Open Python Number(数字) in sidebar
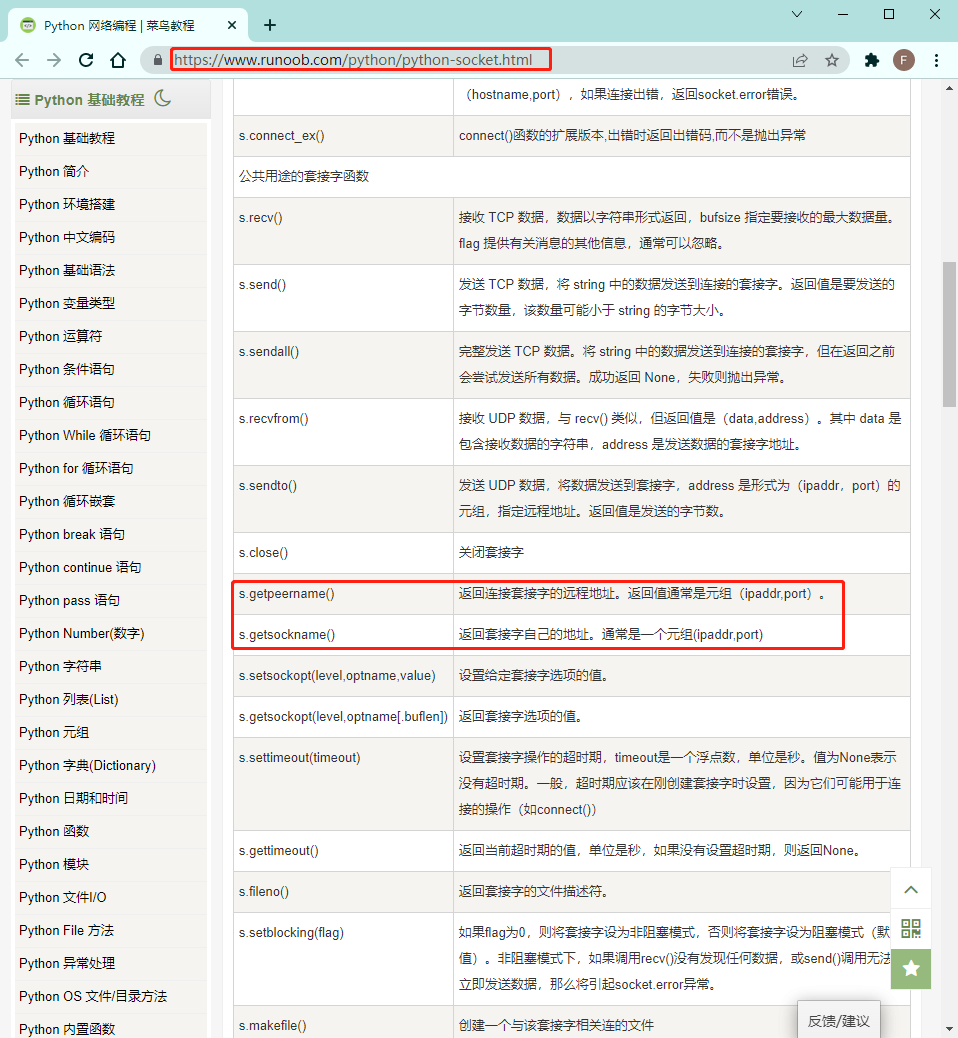 click(81, 634)
